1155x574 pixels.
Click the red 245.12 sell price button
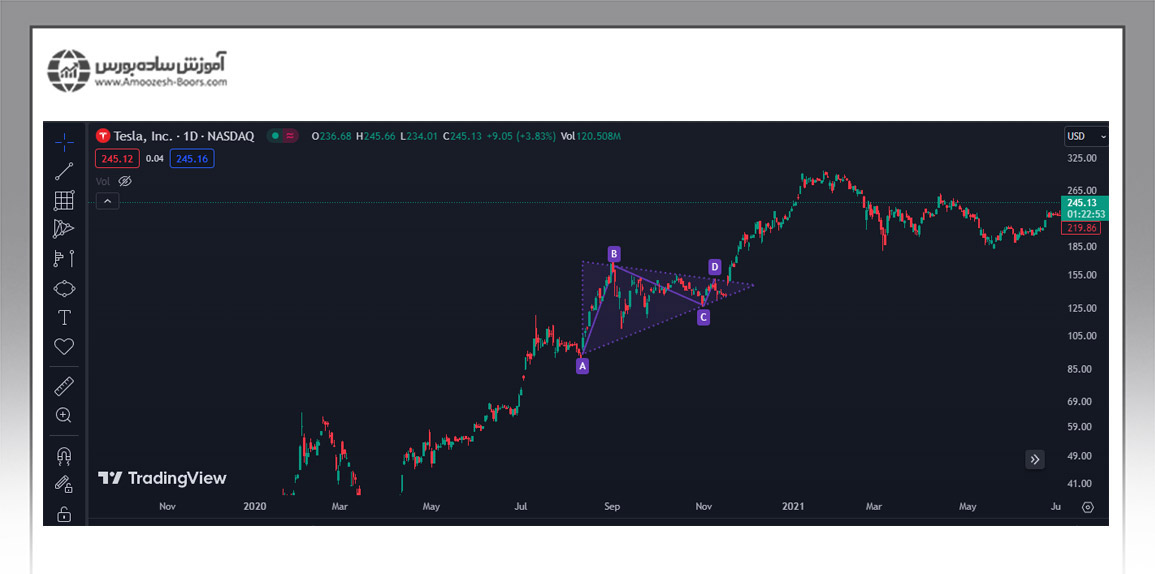(117, 158)
